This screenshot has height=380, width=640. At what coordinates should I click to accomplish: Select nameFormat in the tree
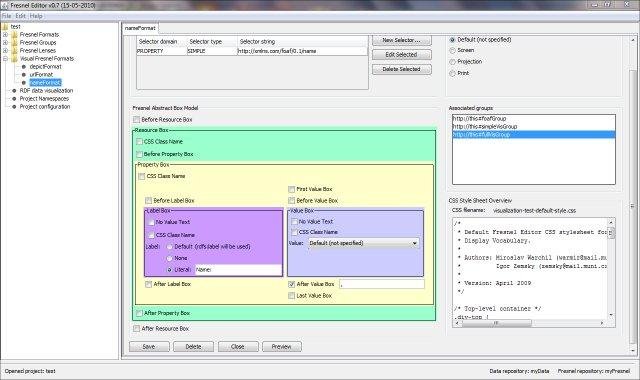click(45, 82)
